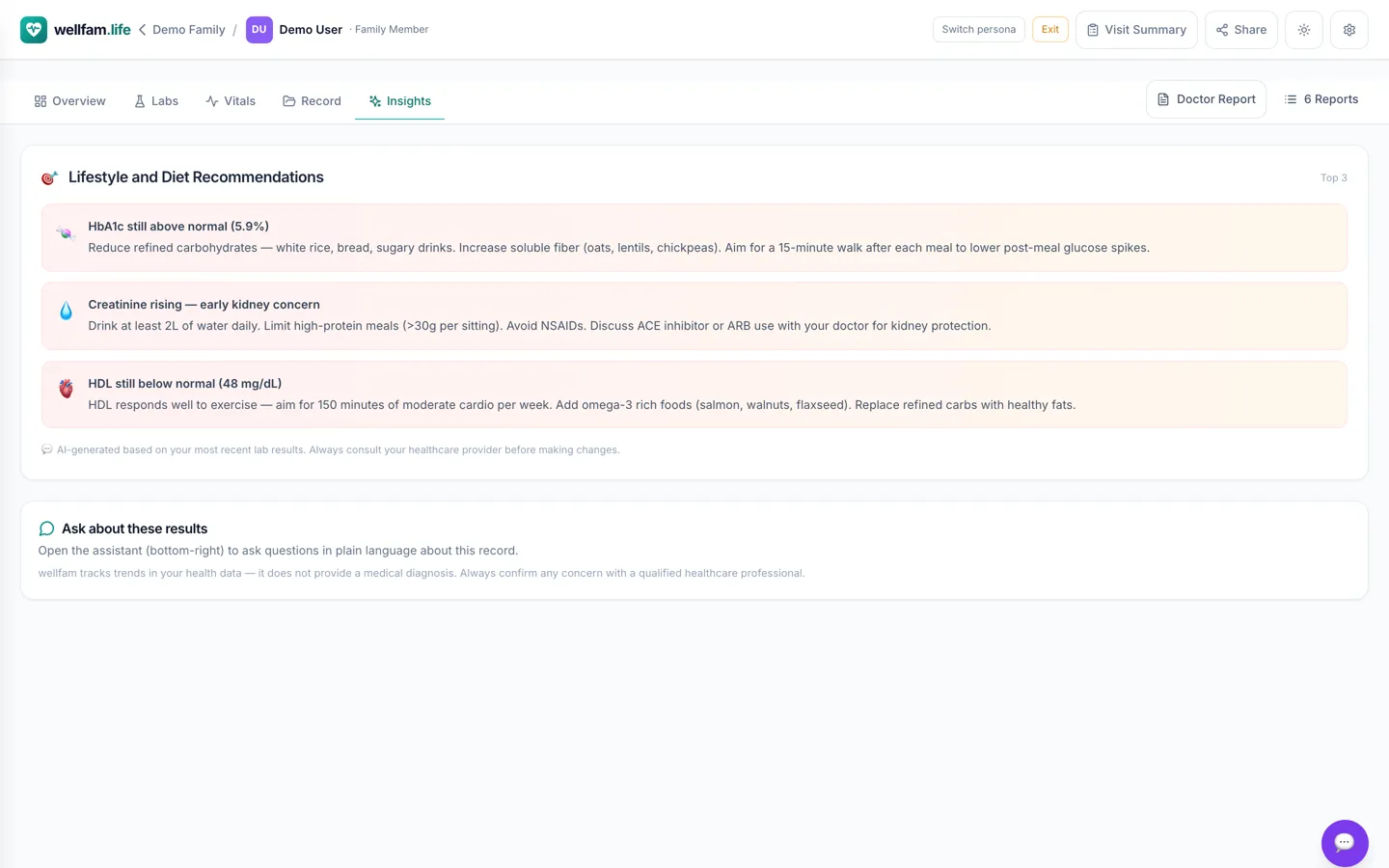1389x868 pixels.
Task: Click the speech bubble icon beside Ask heading
Action: 46,529
